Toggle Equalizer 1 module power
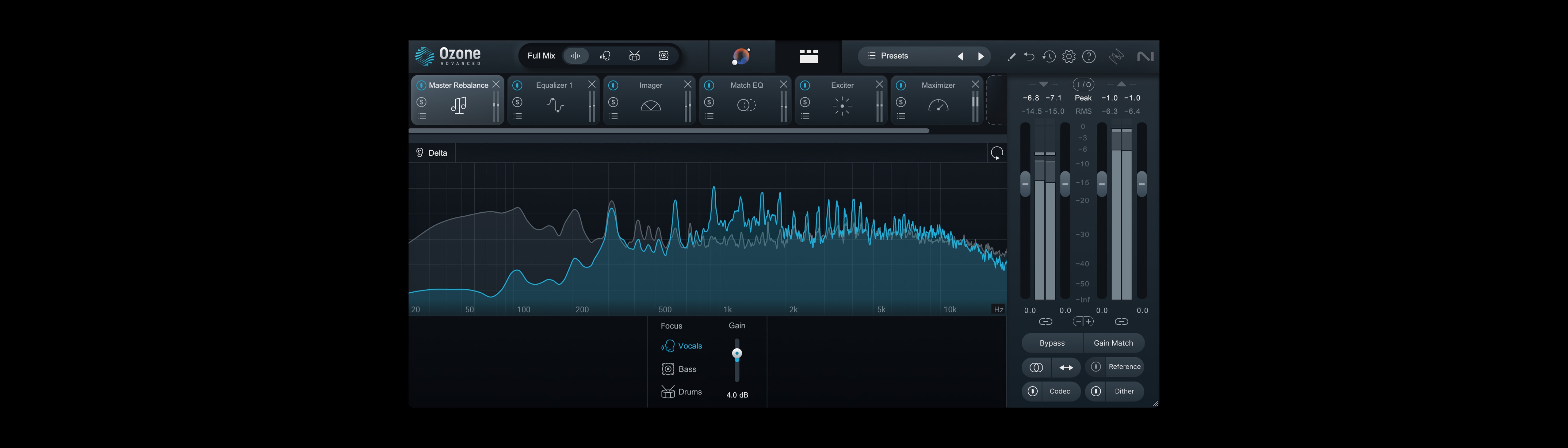1568x448 pixels. tap(517, 85)
